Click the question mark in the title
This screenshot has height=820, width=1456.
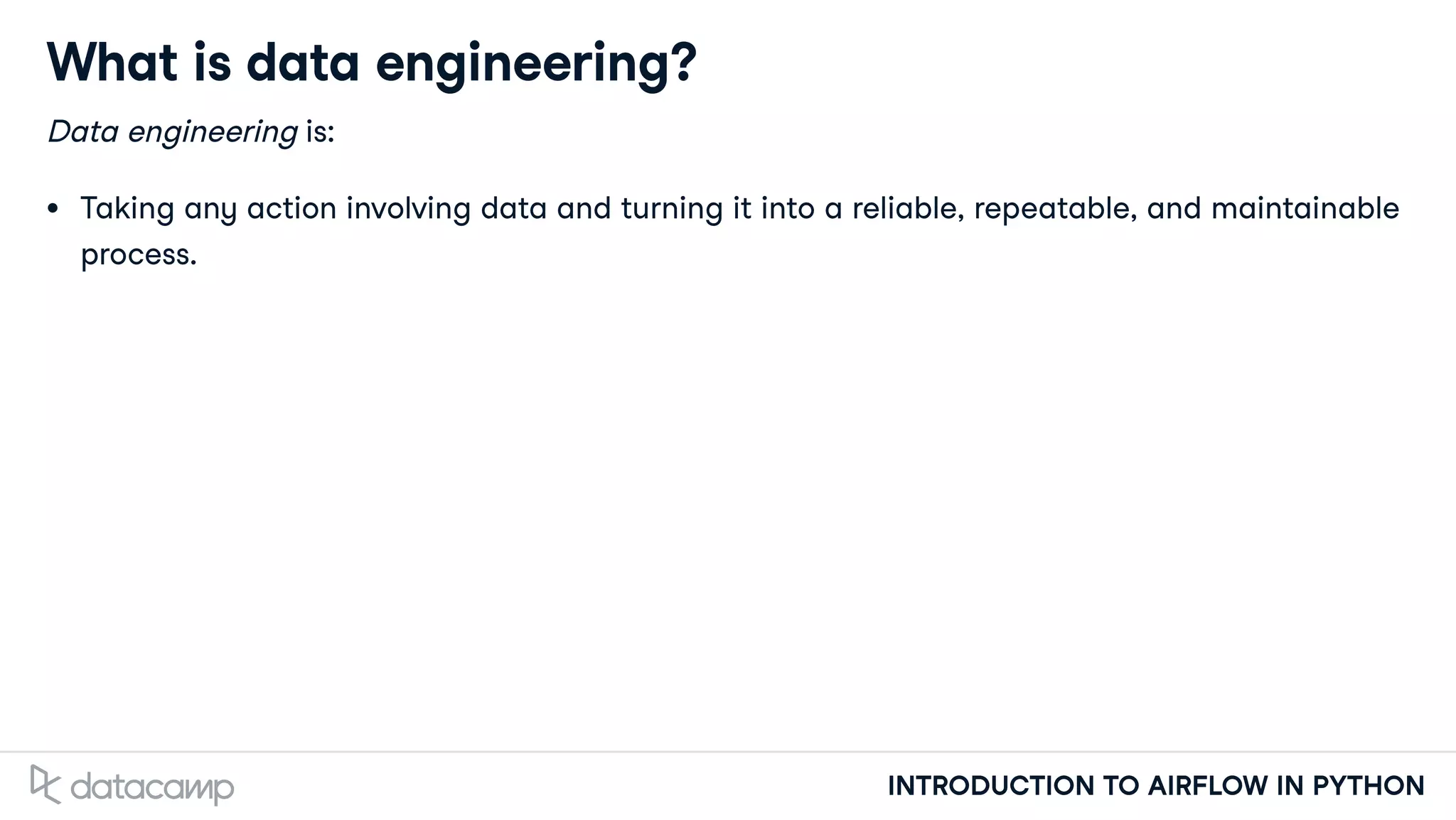pyautogui.click(x=682, y=63)
